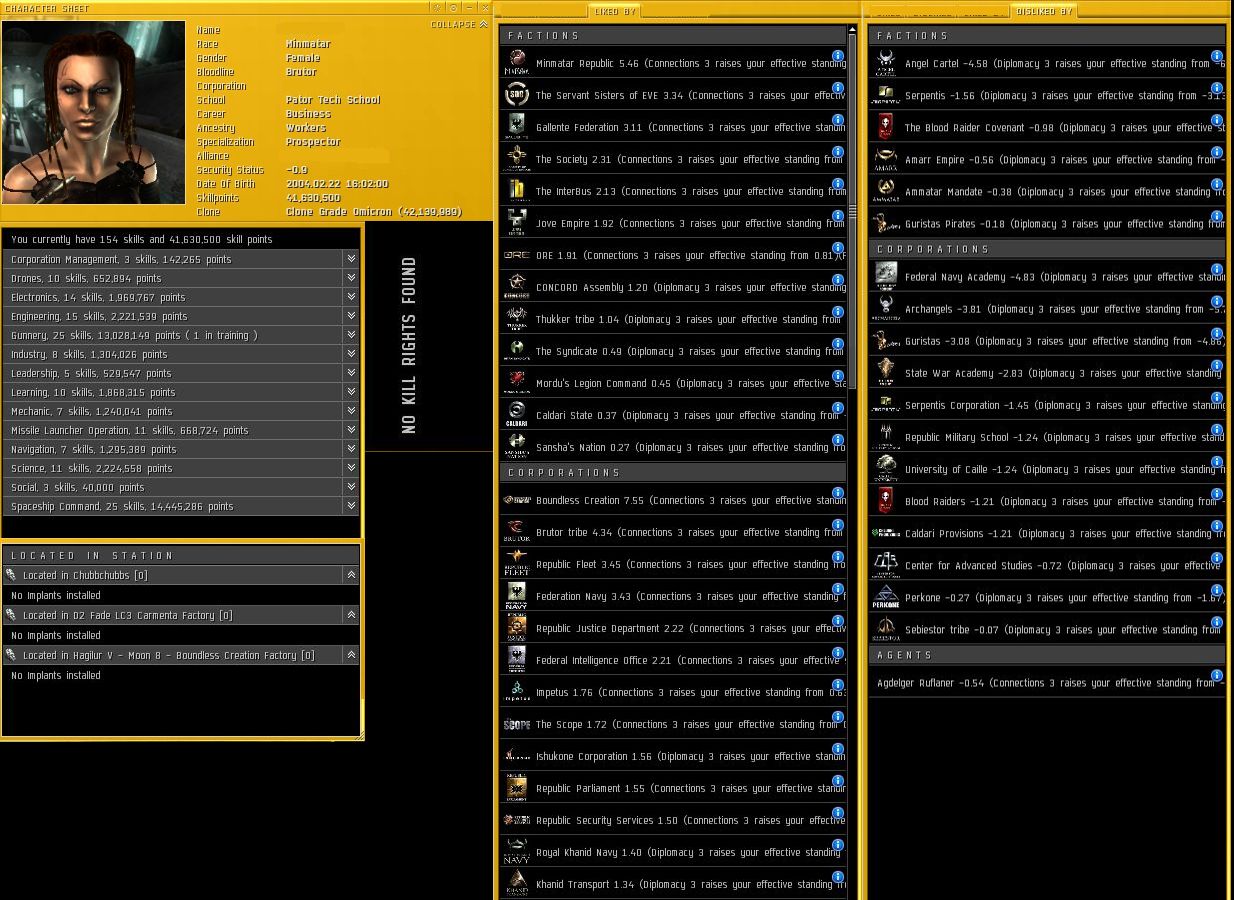Click the Thukker tribe logo
Image resolution: width=1234 pixels, height=900 pixels.
tap(516, 319)
